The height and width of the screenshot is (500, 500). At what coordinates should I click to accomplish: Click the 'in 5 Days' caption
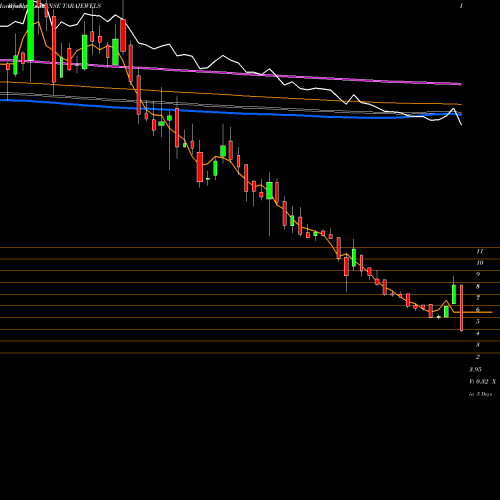(x=481, y=394)
